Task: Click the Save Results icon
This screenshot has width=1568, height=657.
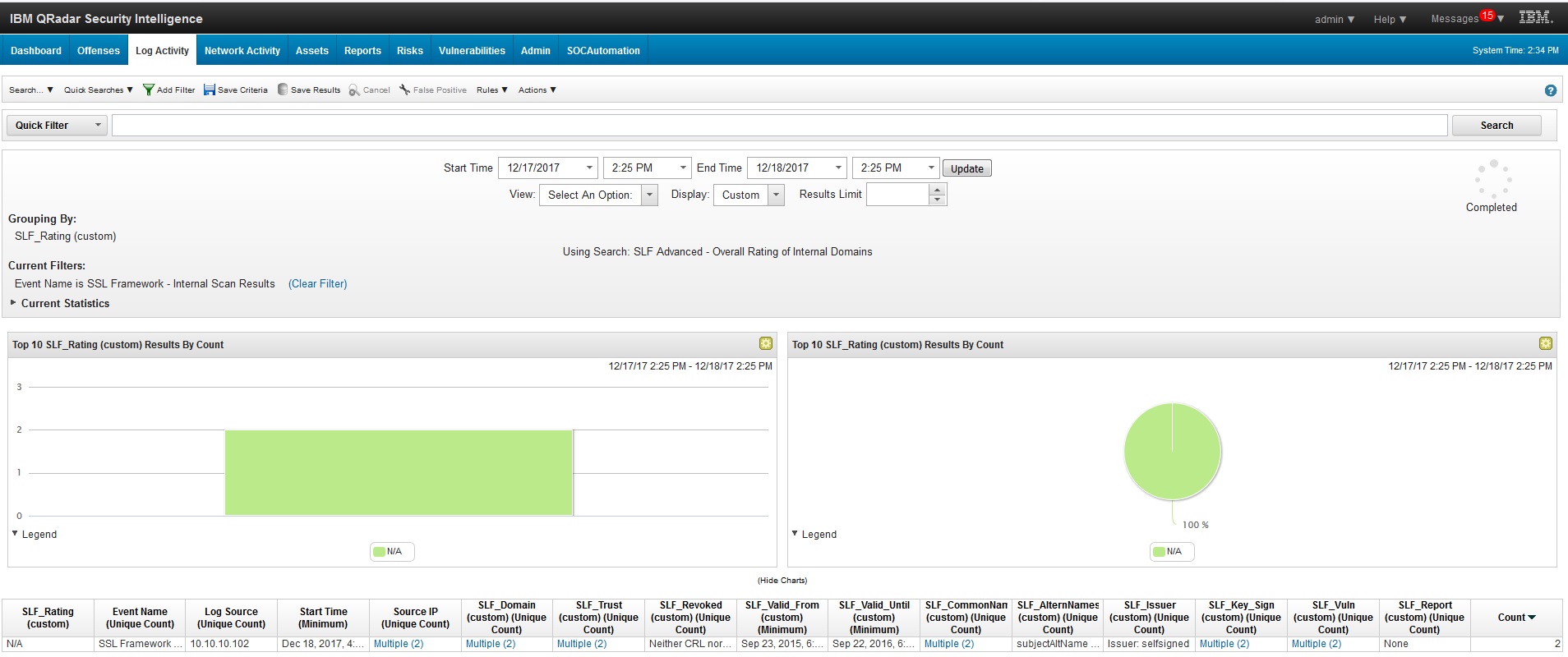Action: (x=283, y=90)
